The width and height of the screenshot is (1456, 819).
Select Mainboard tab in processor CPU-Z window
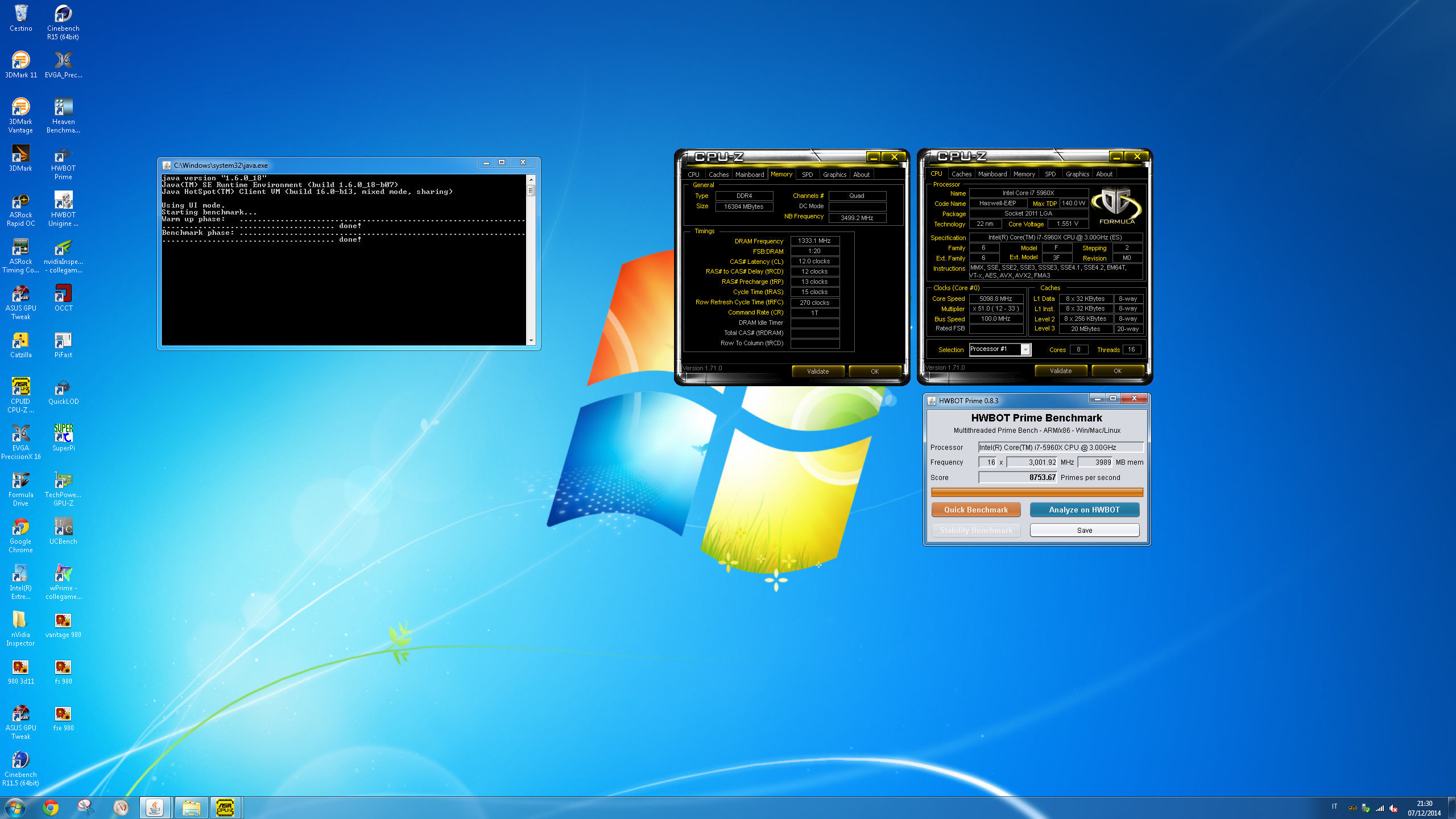click(x=992, y=174)
